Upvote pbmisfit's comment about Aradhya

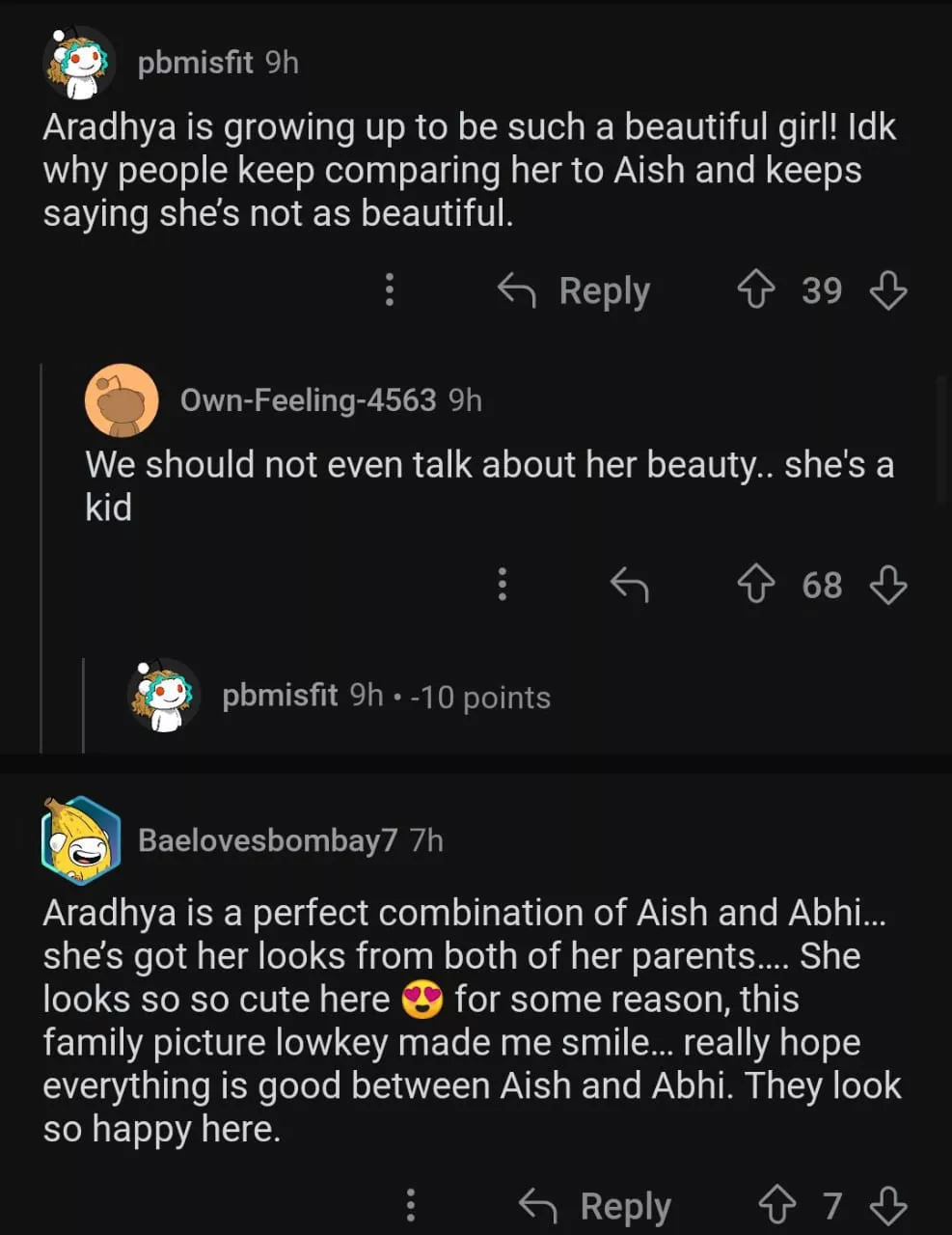(756, 289)
